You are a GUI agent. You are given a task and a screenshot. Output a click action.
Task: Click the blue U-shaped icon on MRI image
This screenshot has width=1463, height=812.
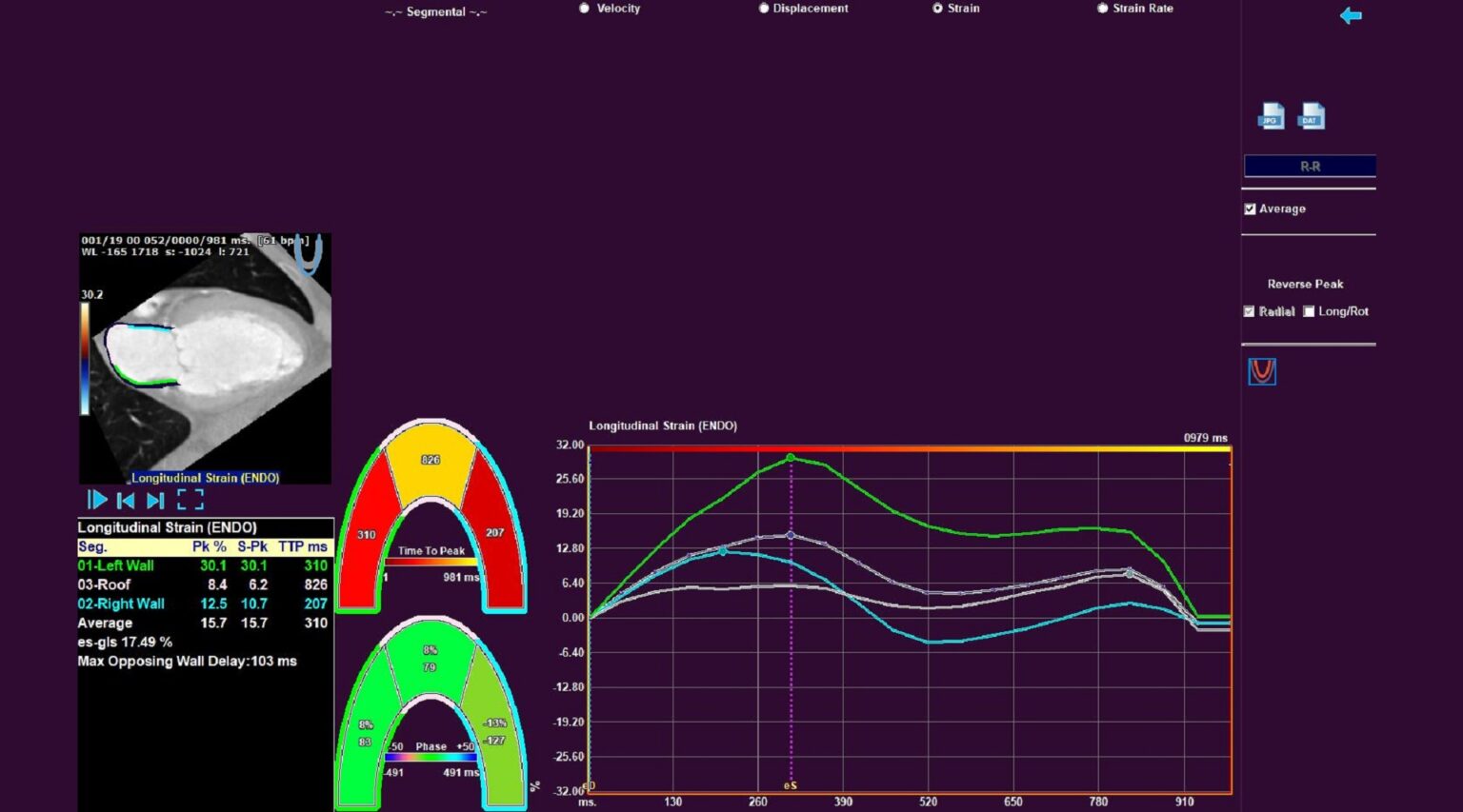tap(308, 254)
